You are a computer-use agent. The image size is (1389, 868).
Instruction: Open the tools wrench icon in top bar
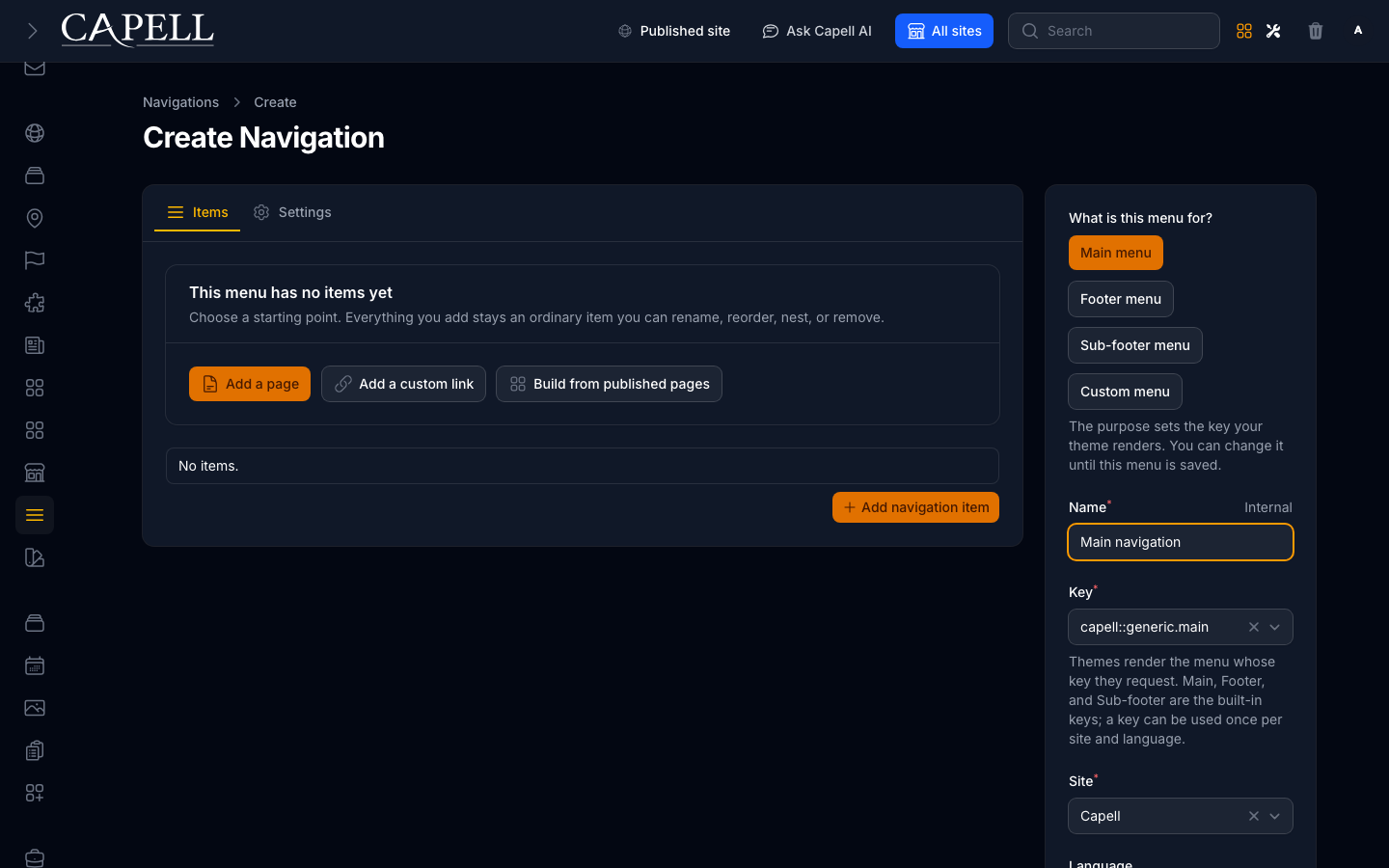coord(1273,31)
